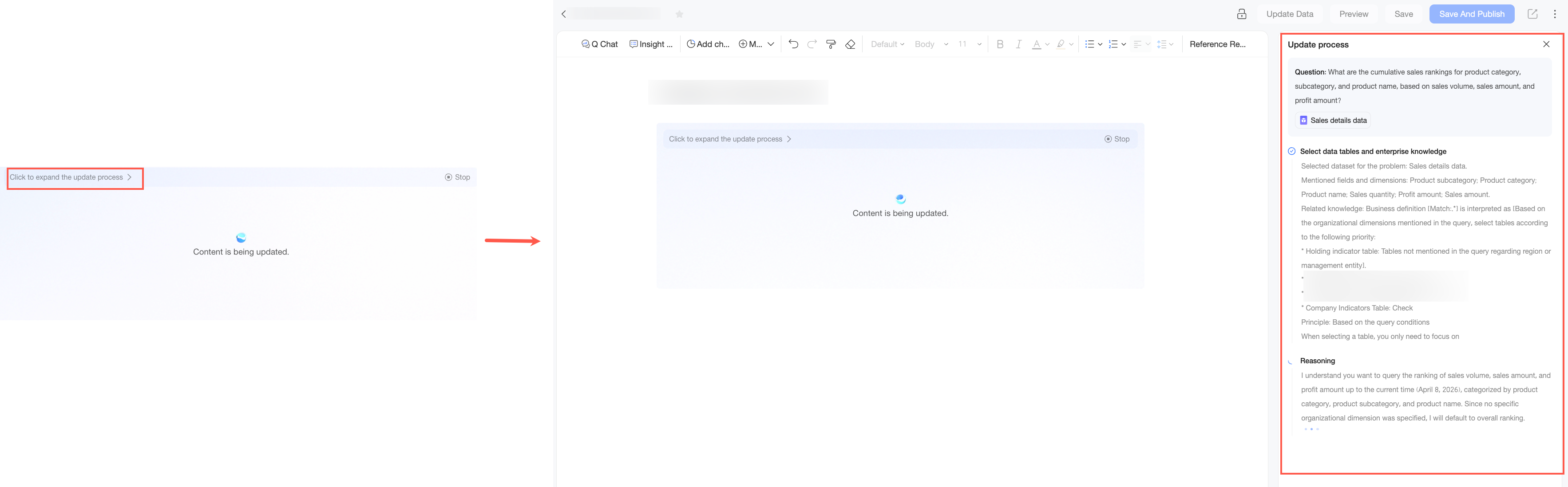
Task: Open the Default font dropdown
Action: [887, 44]
